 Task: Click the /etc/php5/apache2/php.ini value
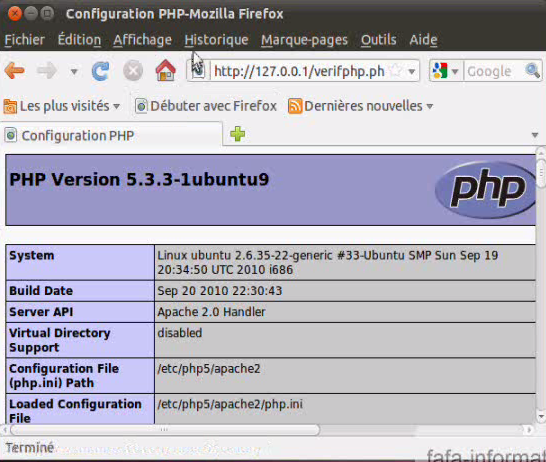230,404
